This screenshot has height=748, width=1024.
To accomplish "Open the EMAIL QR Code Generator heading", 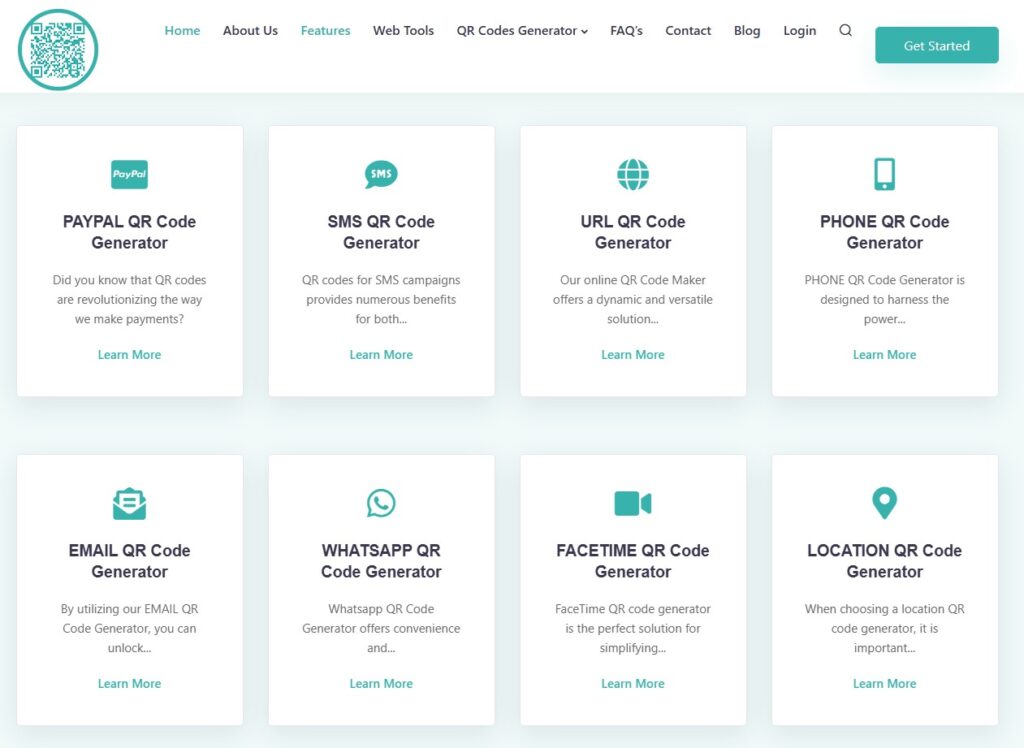I will tap(129, 561).
